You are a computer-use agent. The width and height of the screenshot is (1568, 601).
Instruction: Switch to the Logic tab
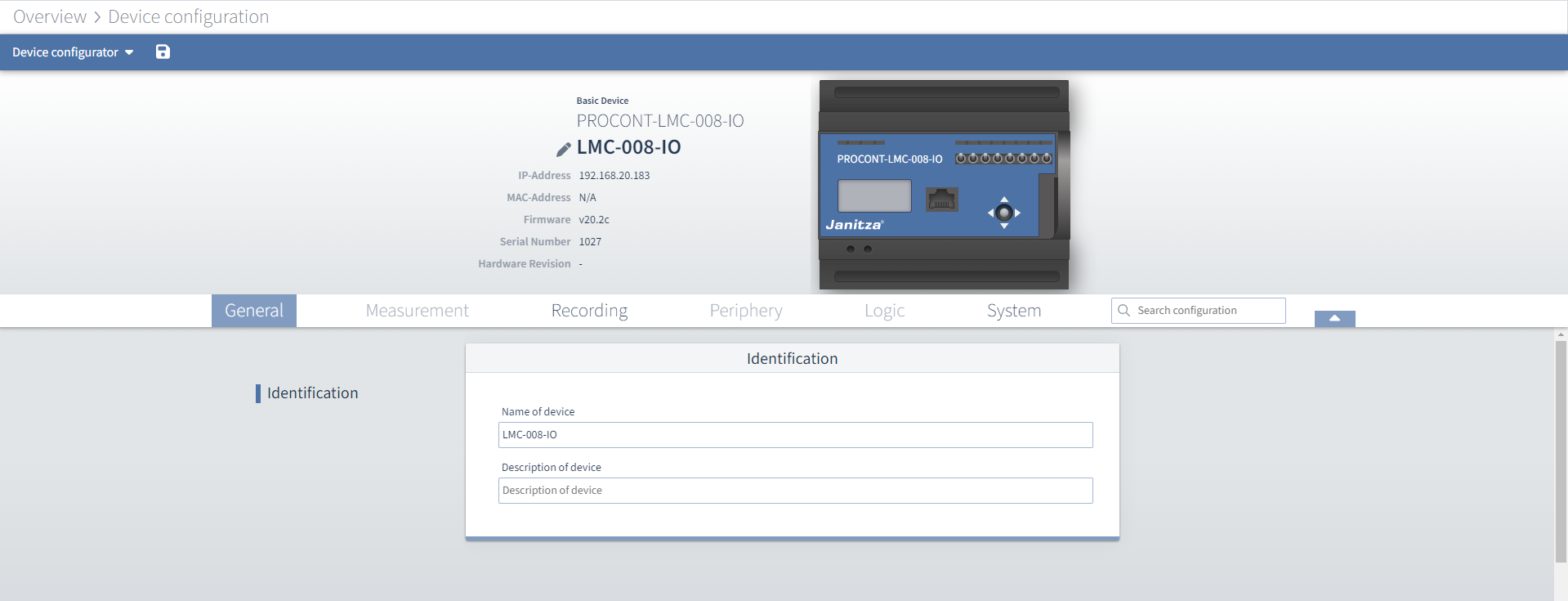coord(884,311)
